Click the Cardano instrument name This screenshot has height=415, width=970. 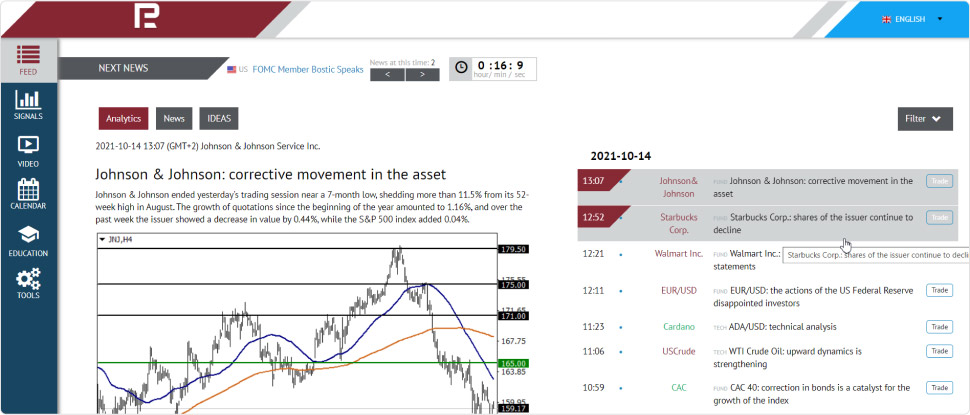[x=679, y=327]
